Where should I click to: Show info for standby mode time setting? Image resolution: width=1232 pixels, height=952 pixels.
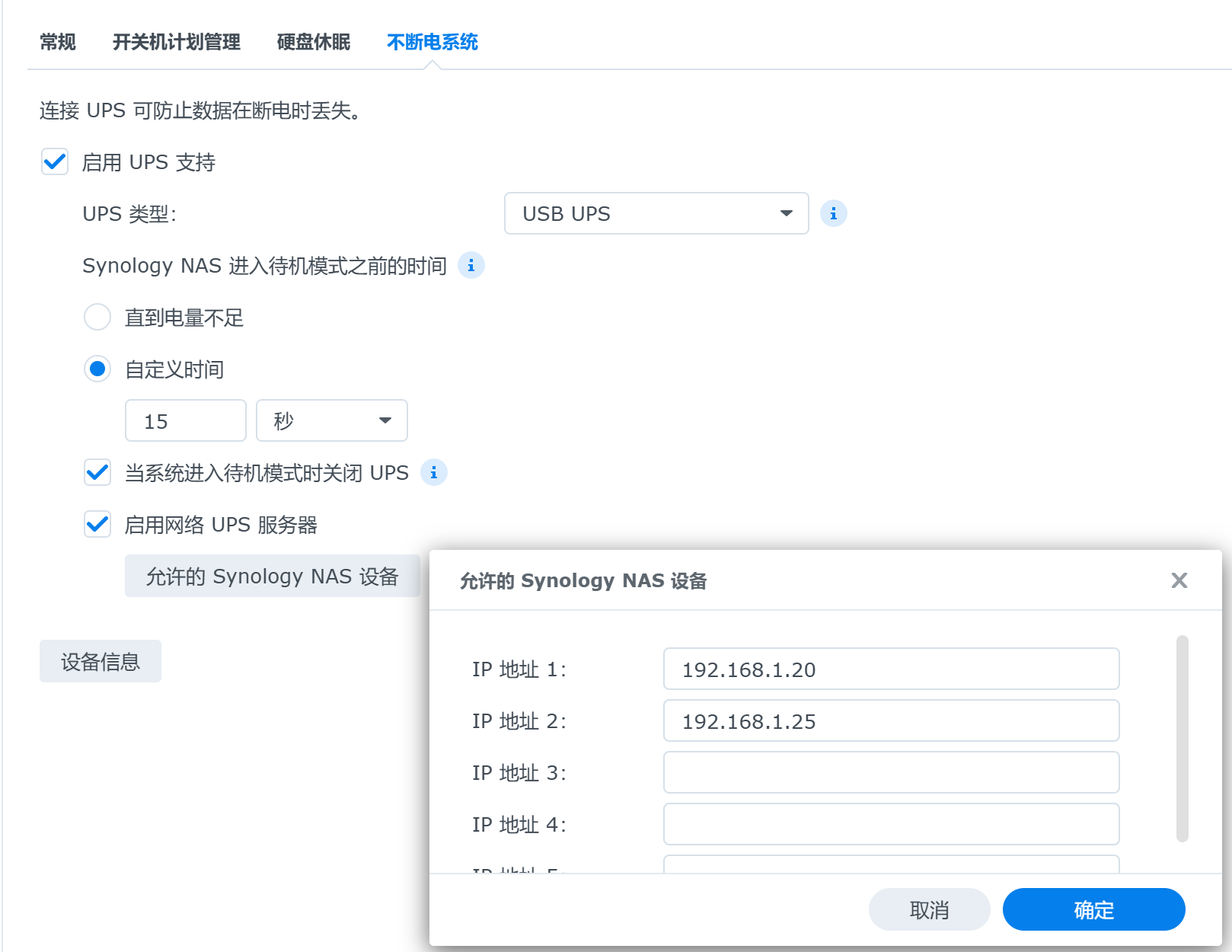pyautogui.click(x=471, y=265)
